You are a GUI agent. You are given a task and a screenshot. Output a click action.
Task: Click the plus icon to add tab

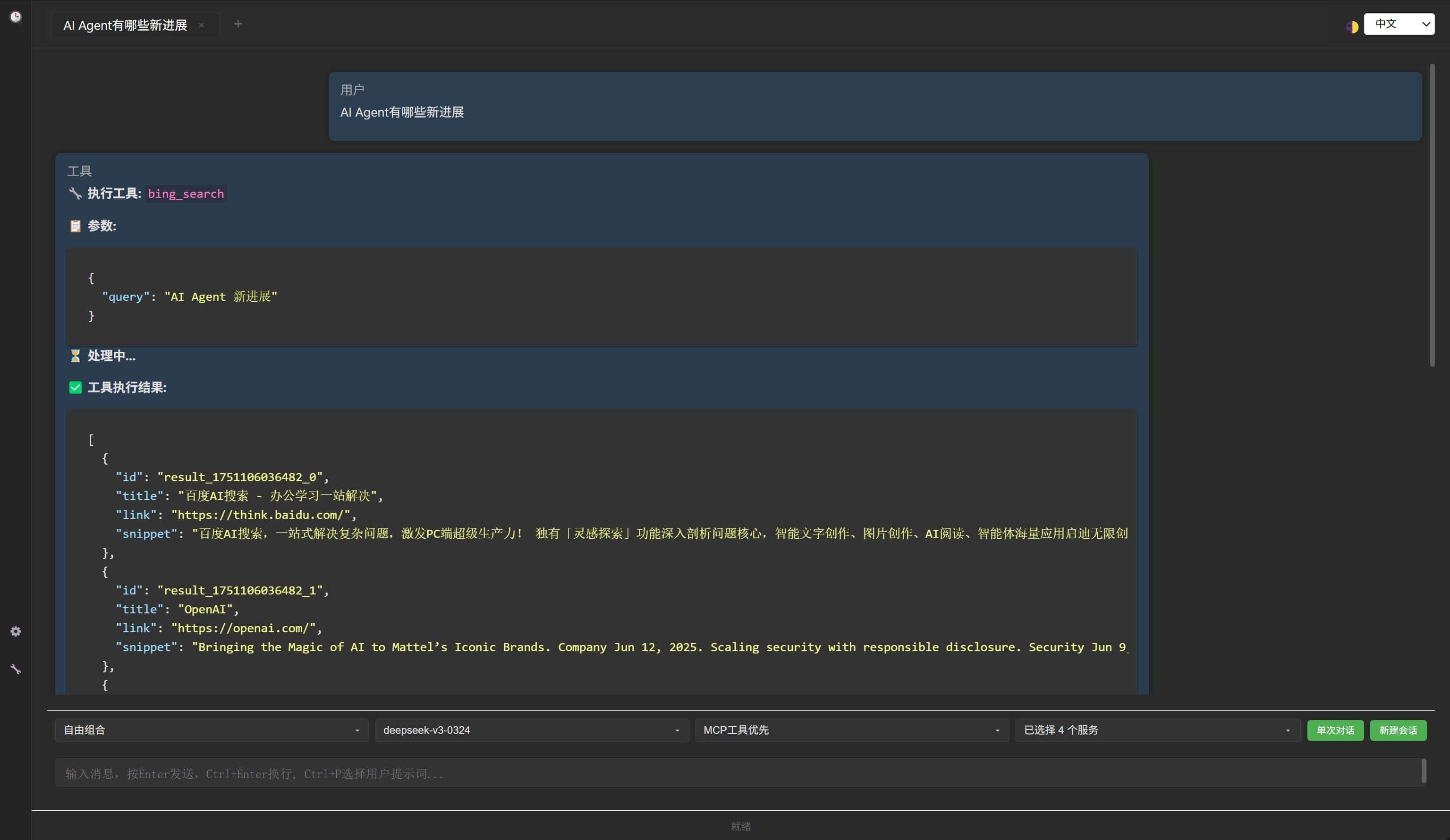click(x=238, y=24)
